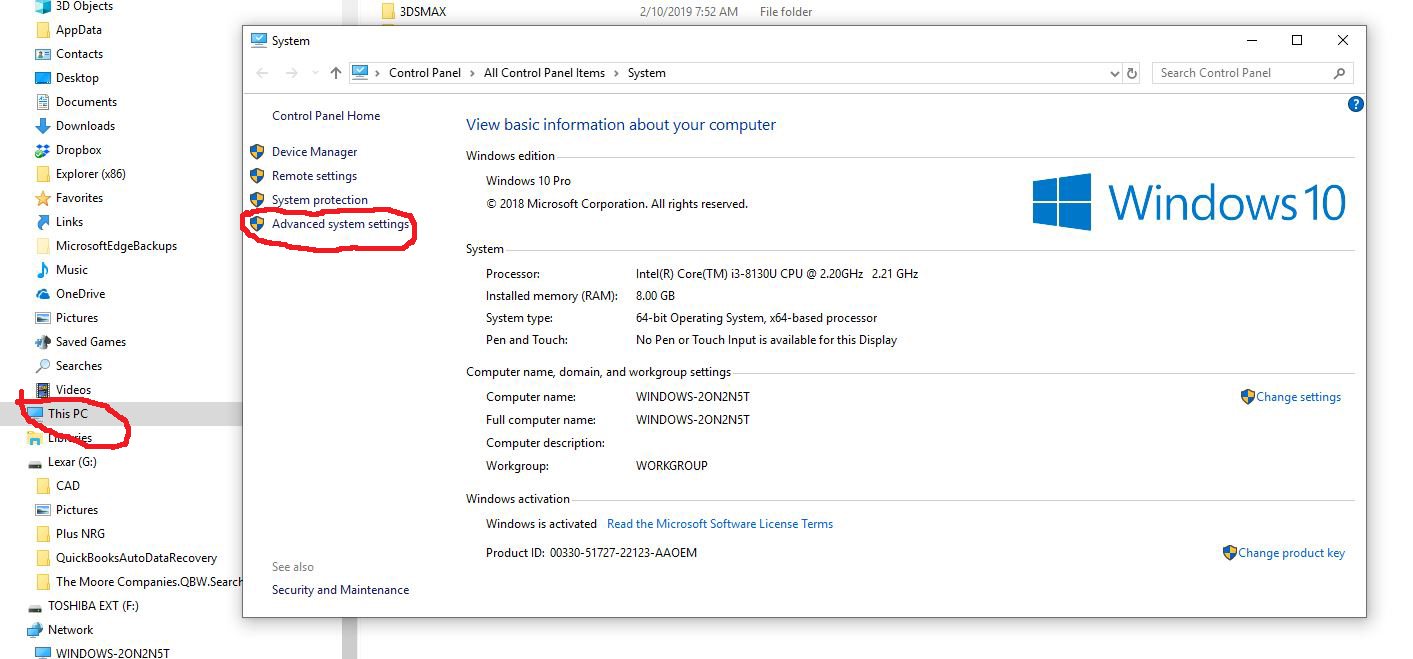The height and width of the screenshot is (659, 1413).
Task: Open Remote settings link
Action: (314, 176)
